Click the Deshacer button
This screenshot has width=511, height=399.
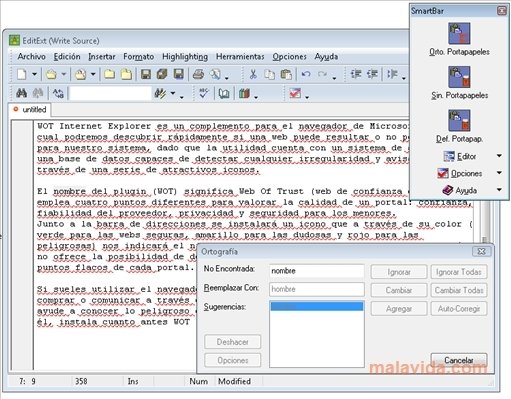(x=233, y=342)
